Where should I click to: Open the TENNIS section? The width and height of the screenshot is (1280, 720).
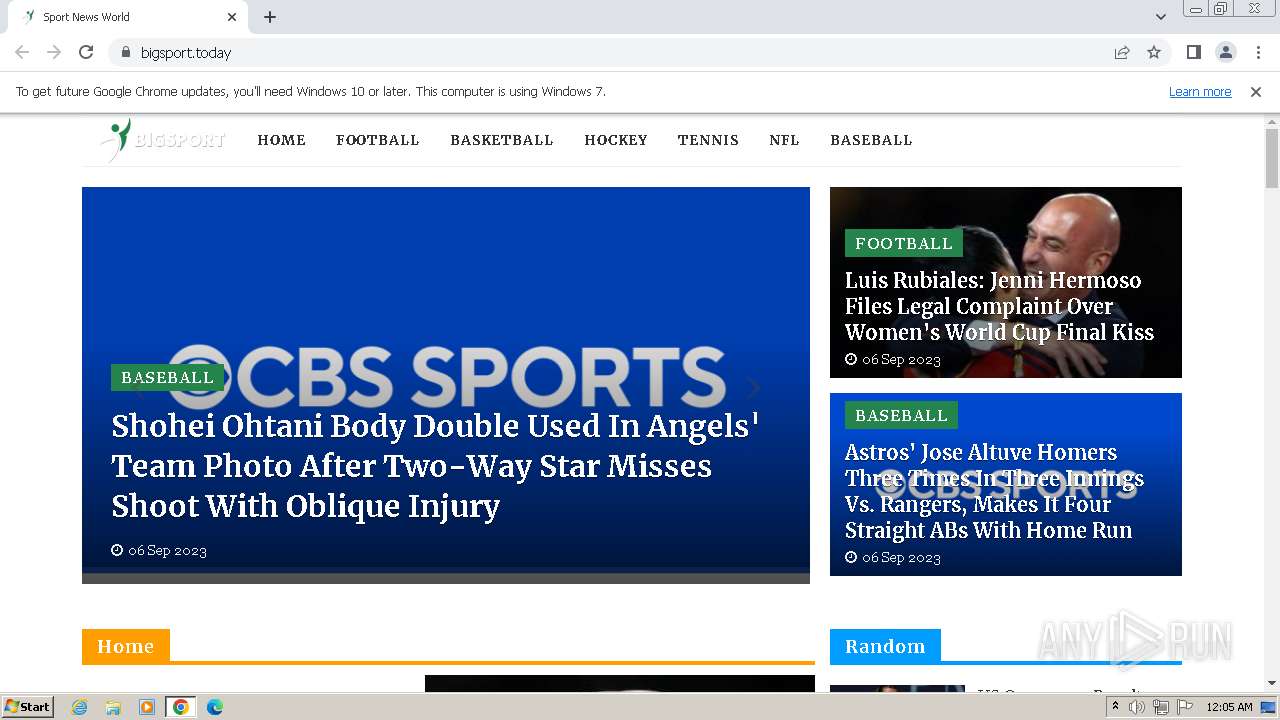(x=708, y=140)
